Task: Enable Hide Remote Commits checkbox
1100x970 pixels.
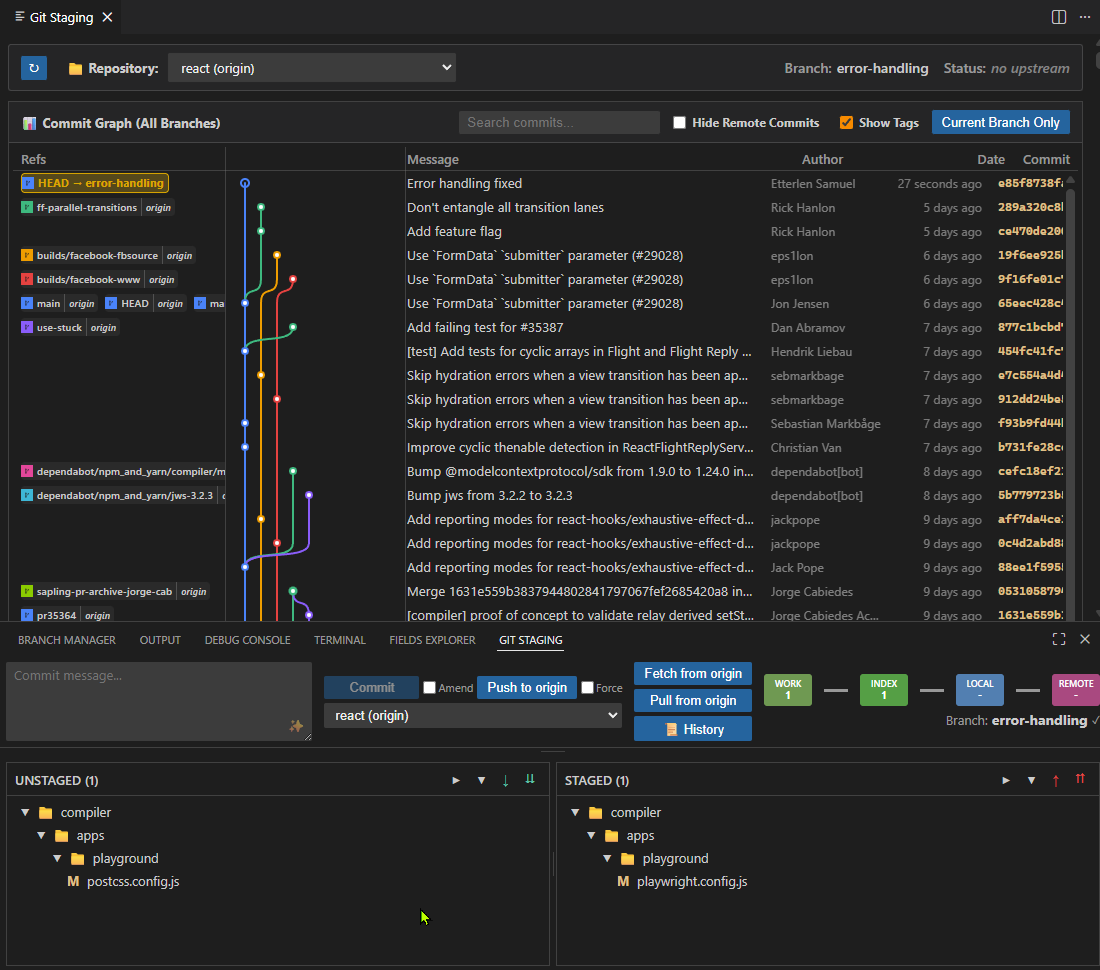Action: click(679, 123)
